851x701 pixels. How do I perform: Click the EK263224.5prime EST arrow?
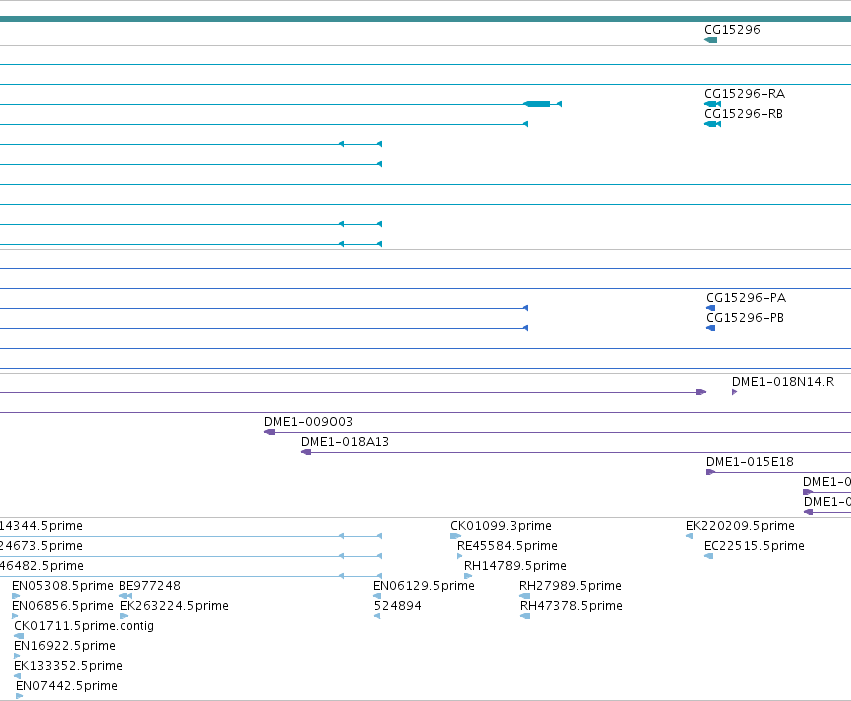pos(124,617)
